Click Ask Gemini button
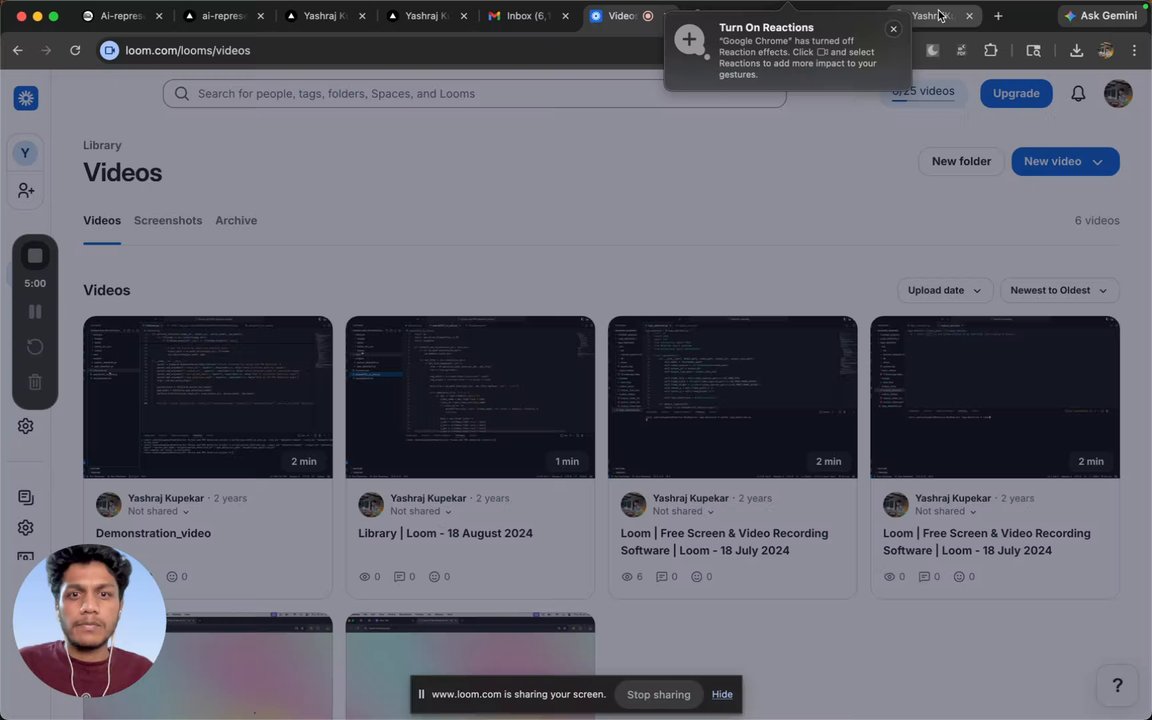The width and height of the screenshot is (1152, 720). coord(1101,15)
